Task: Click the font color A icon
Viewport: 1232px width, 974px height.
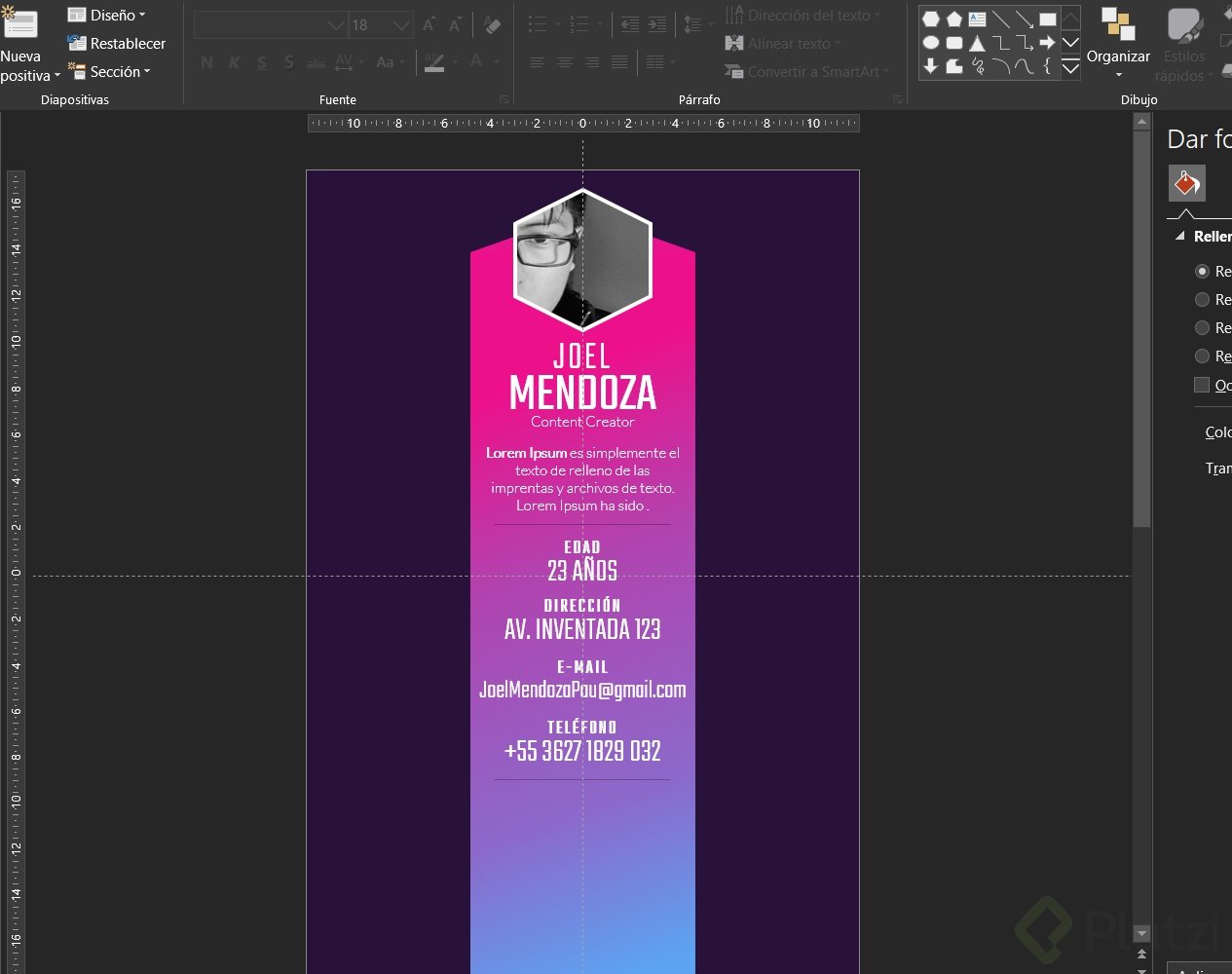Action: tap(476, 63)
